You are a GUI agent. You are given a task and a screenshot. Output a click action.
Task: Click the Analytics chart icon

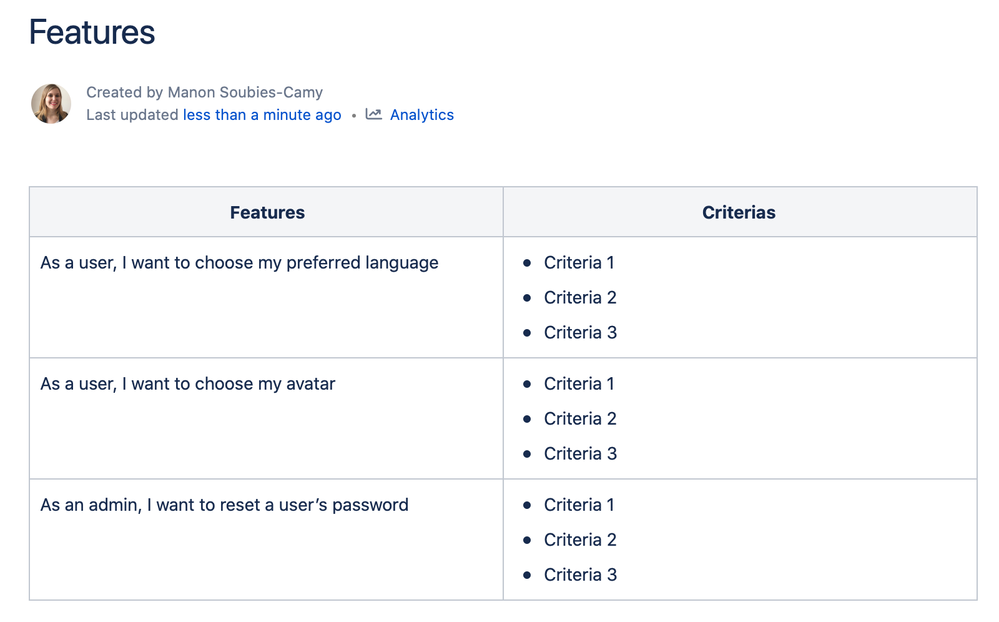pos(374,114)
